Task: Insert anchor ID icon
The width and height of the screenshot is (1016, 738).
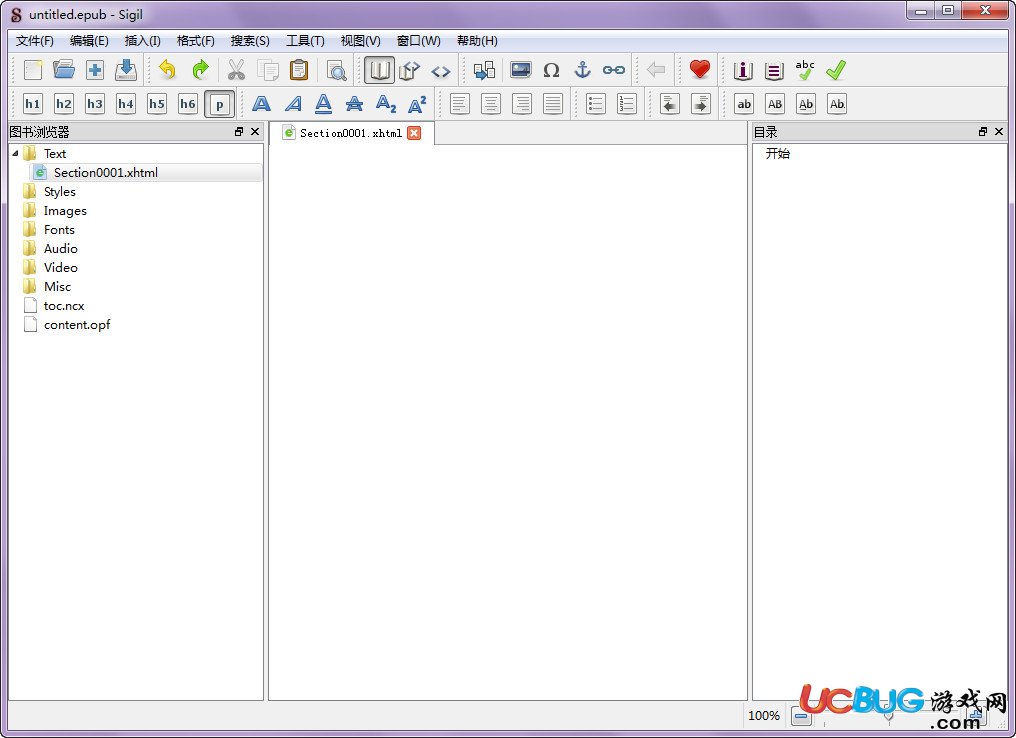Action: [x=583, y=69]
